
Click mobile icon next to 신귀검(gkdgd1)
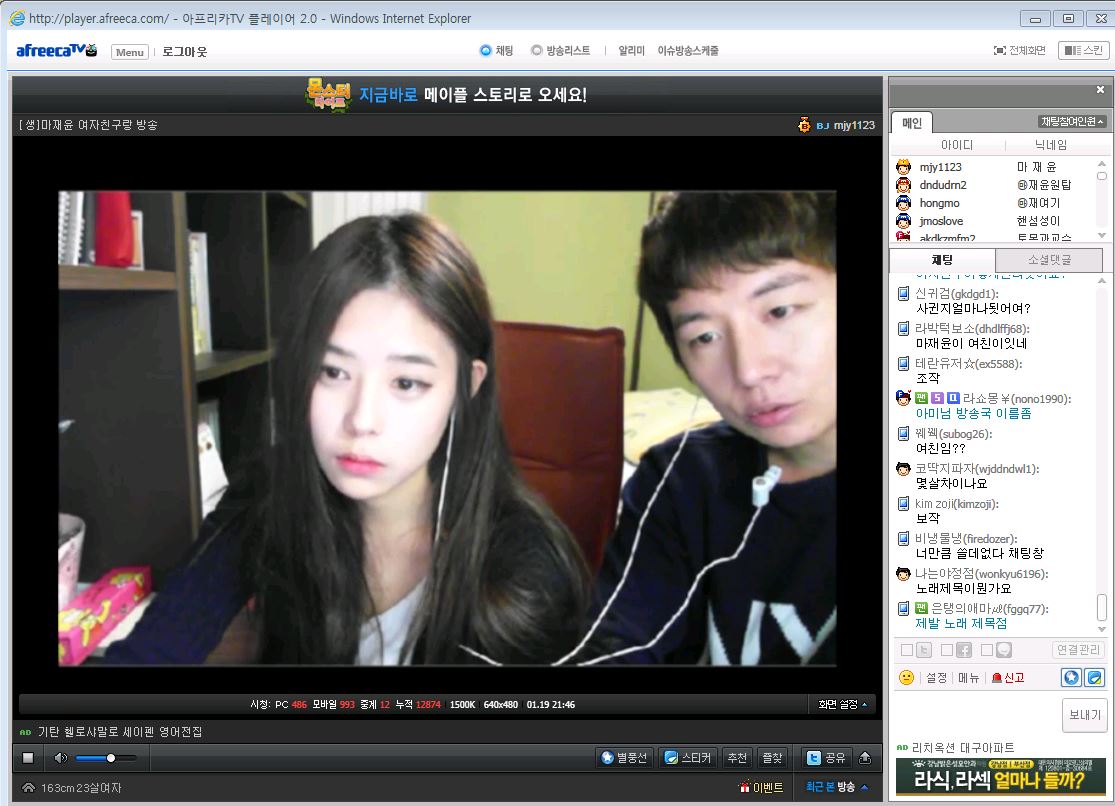pos(903,294)
